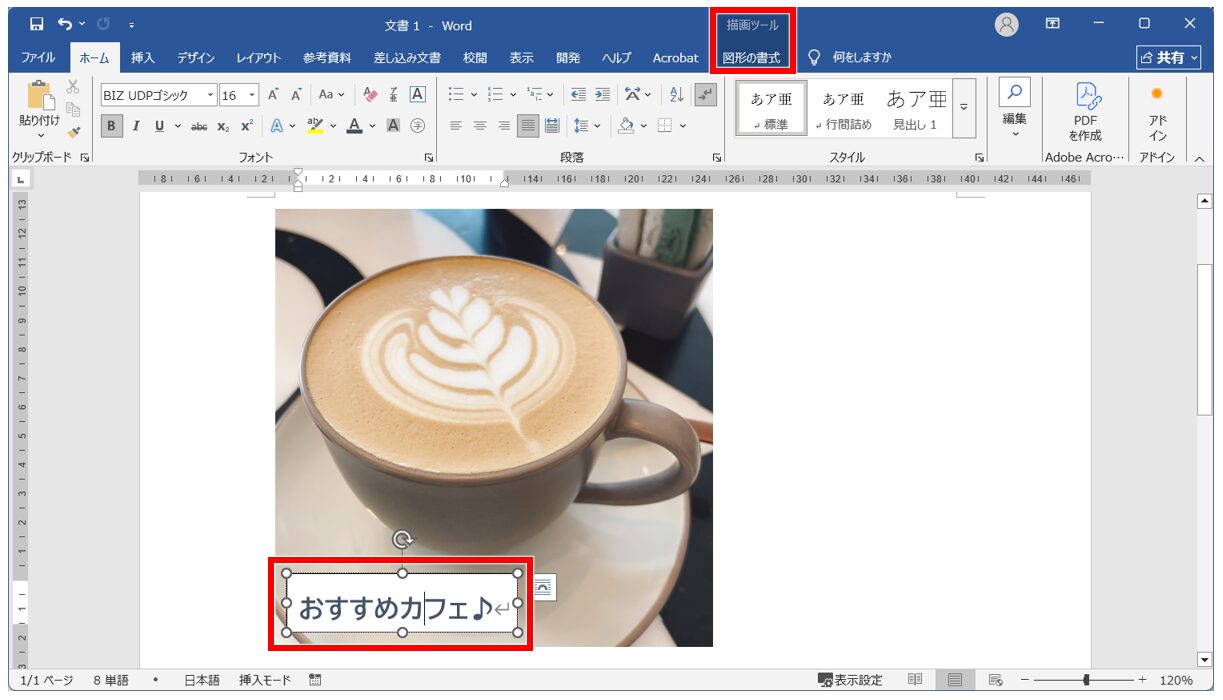Viewport: 1223px width, 700px height.
Task: Click the 貼り付け paste clipboard icon
Action: coord(40,97)
